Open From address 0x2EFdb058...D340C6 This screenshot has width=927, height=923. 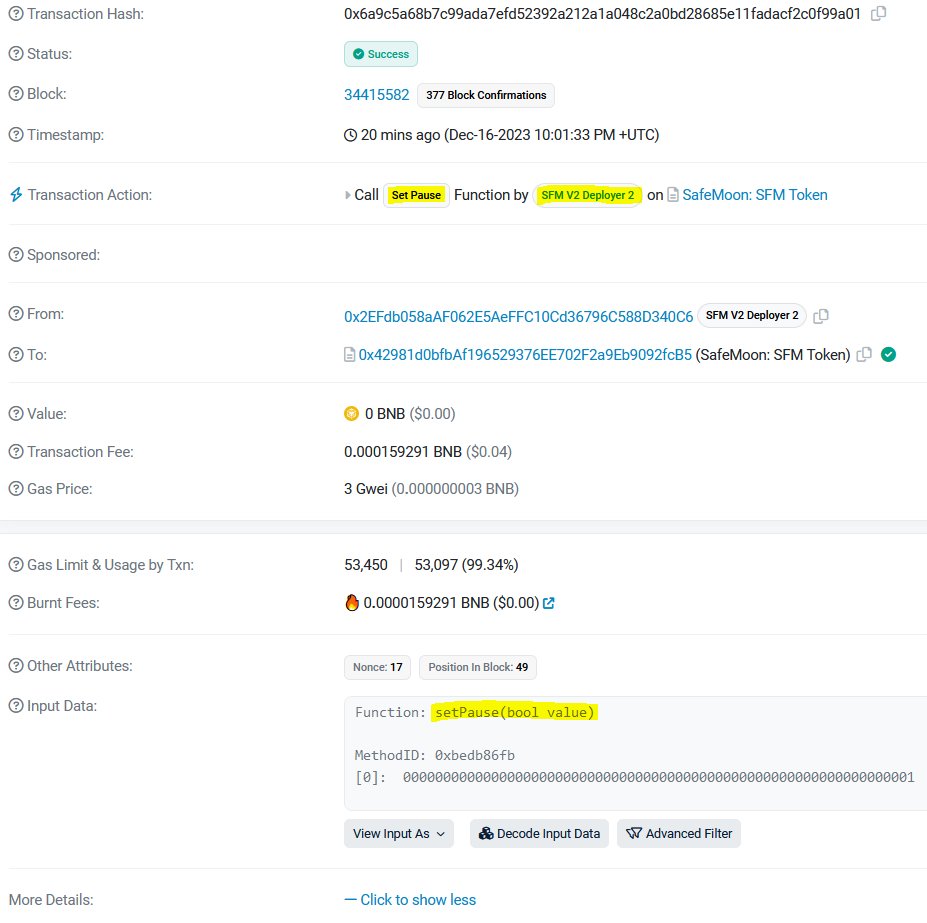pos(518,317)
